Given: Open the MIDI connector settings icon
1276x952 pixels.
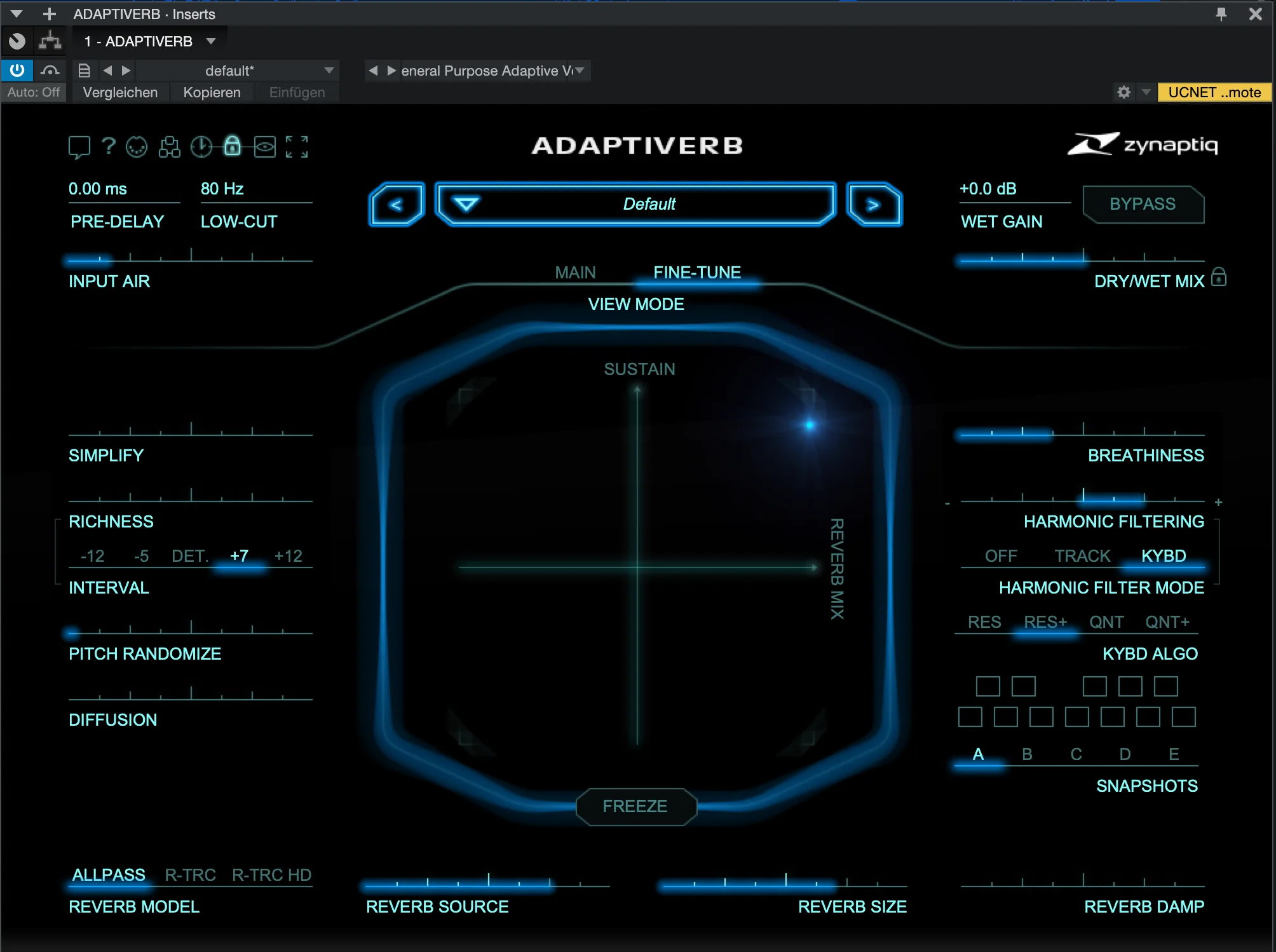Looking at the screenshot, I should point(137,147).
